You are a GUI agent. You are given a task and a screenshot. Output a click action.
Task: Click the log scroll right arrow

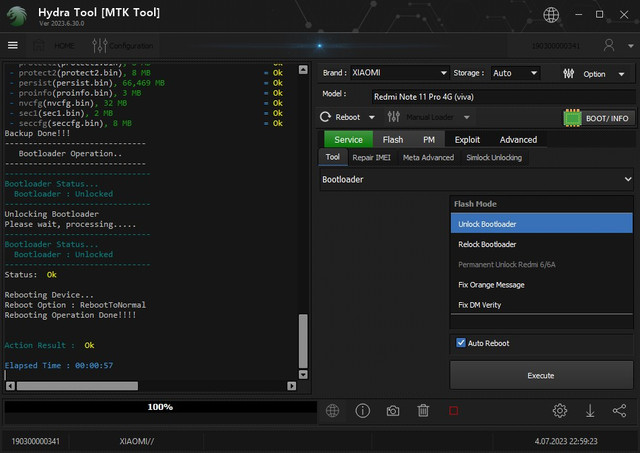[291, 386]
